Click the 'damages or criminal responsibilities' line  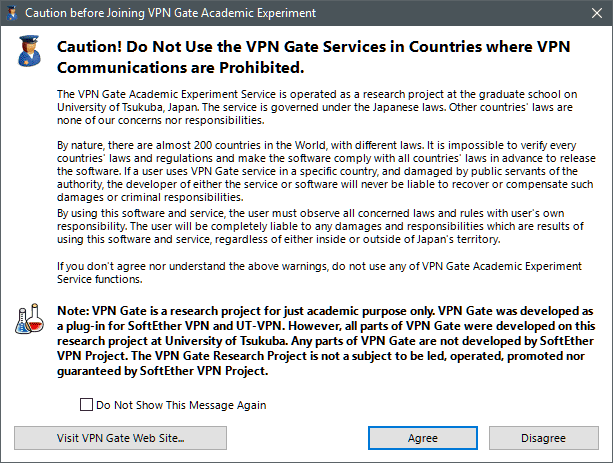pos(150,197)
